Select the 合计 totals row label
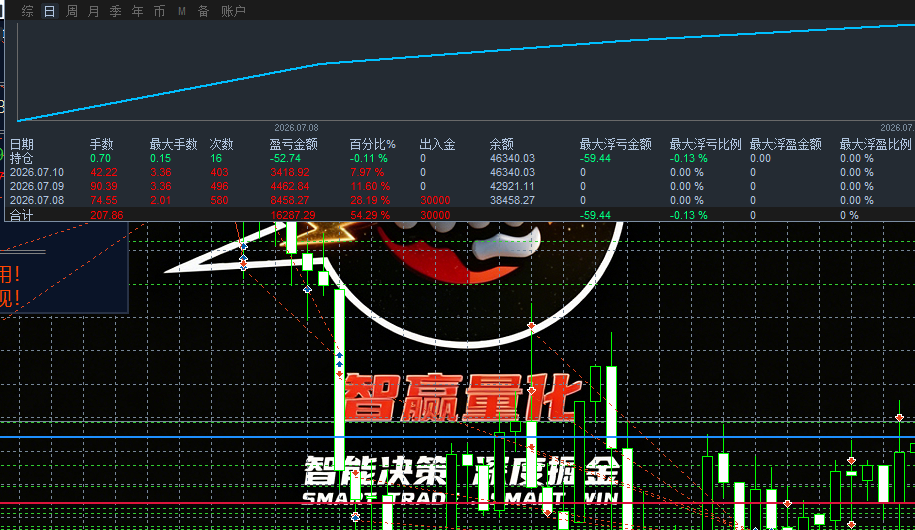The image size is (915, 530). click(22, 215)
